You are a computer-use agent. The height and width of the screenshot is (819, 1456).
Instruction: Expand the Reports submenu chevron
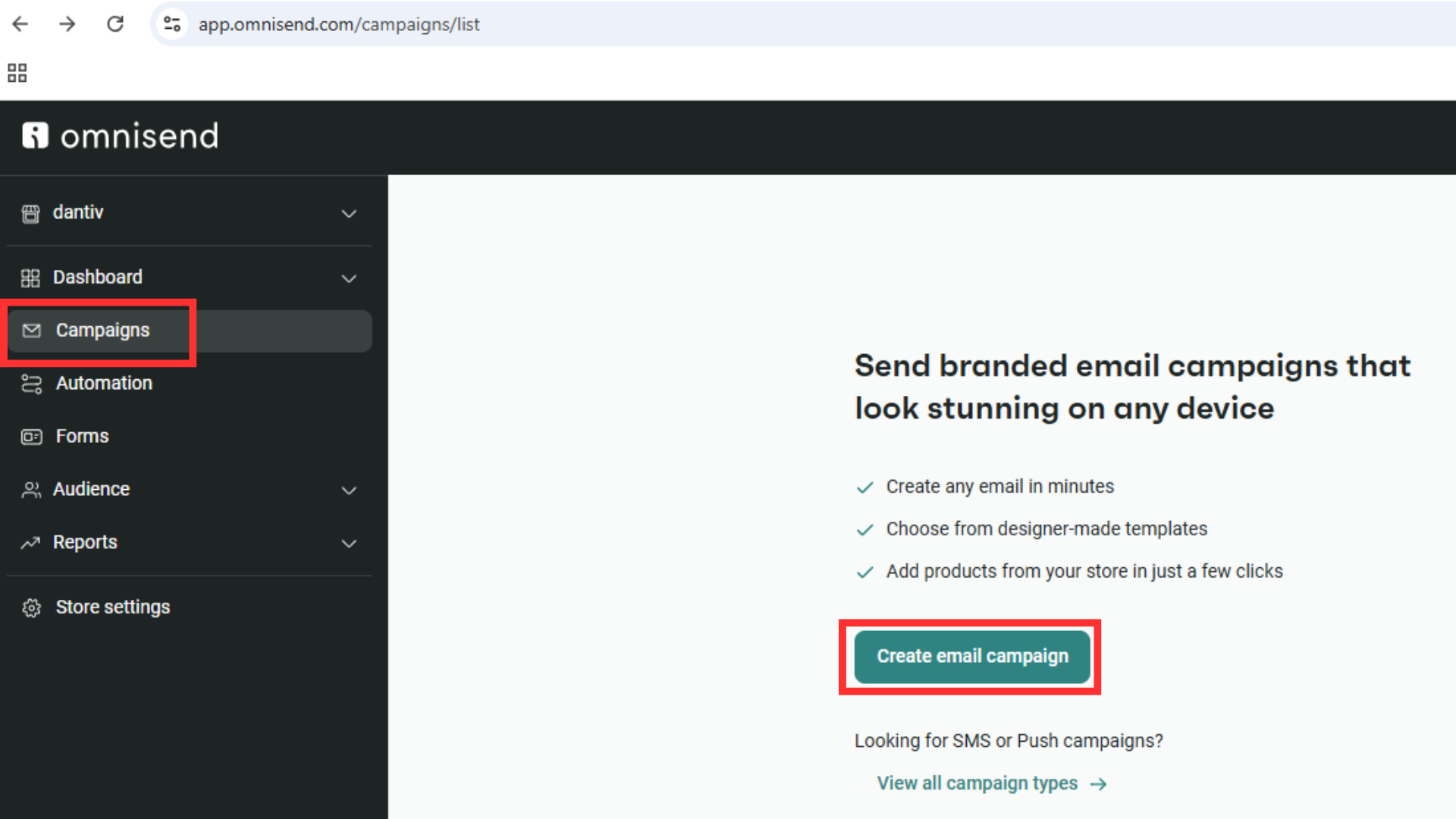tap(349, 543)
